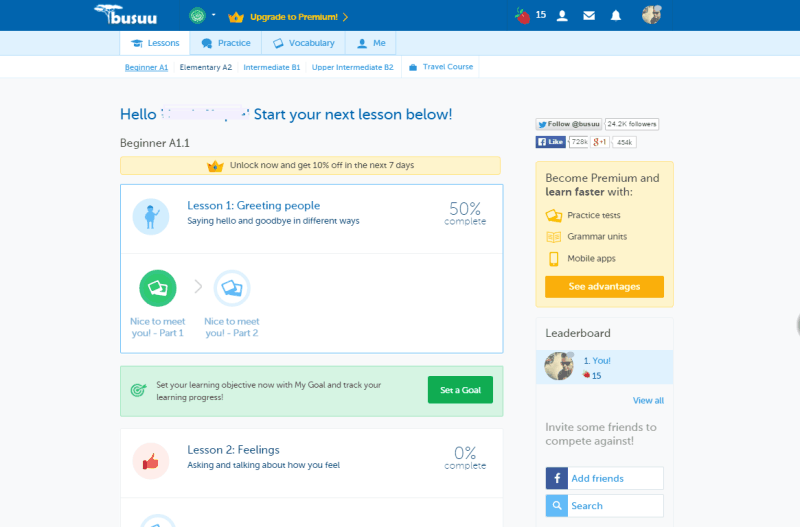Click the Facebook Like button
Viewport: 800px width, 527px height.
(x=551, y=142)
